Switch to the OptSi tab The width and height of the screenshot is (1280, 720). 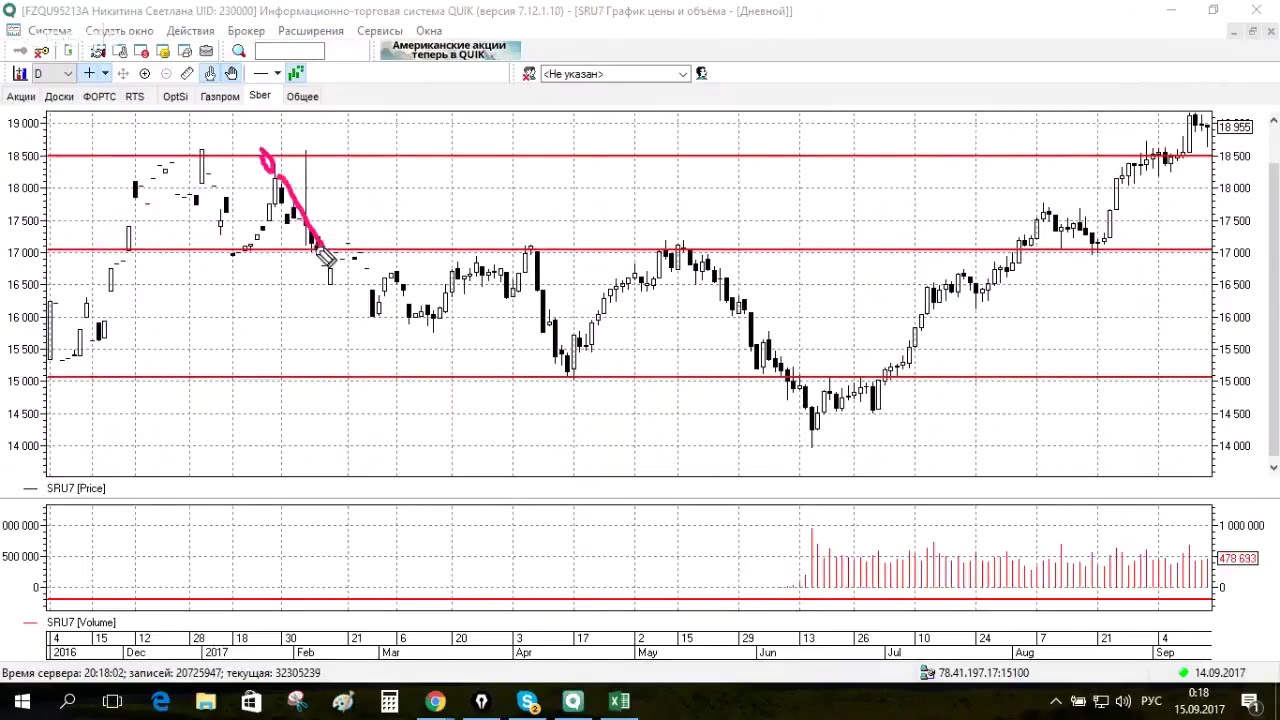click(x=175, y=97)
